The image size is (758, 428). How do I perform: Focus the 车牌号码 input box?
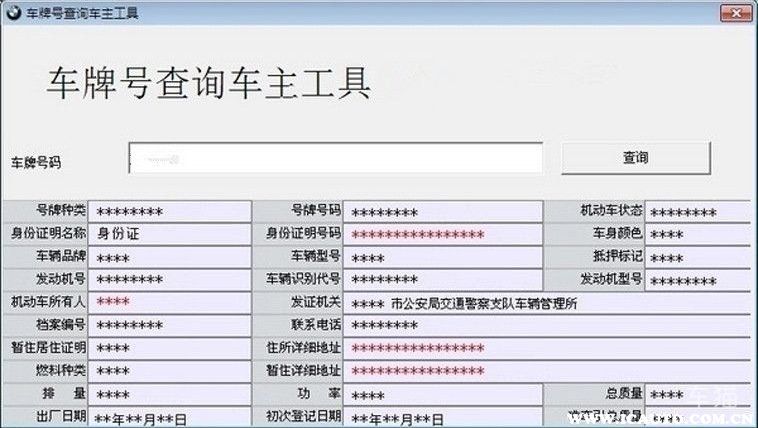[335, 158]
